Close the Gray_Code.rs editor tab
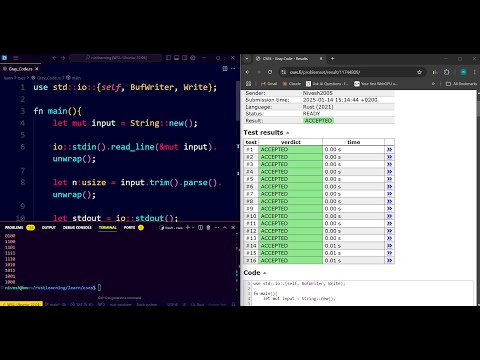Screen dimensions: 480x360 tap(37, 69)
